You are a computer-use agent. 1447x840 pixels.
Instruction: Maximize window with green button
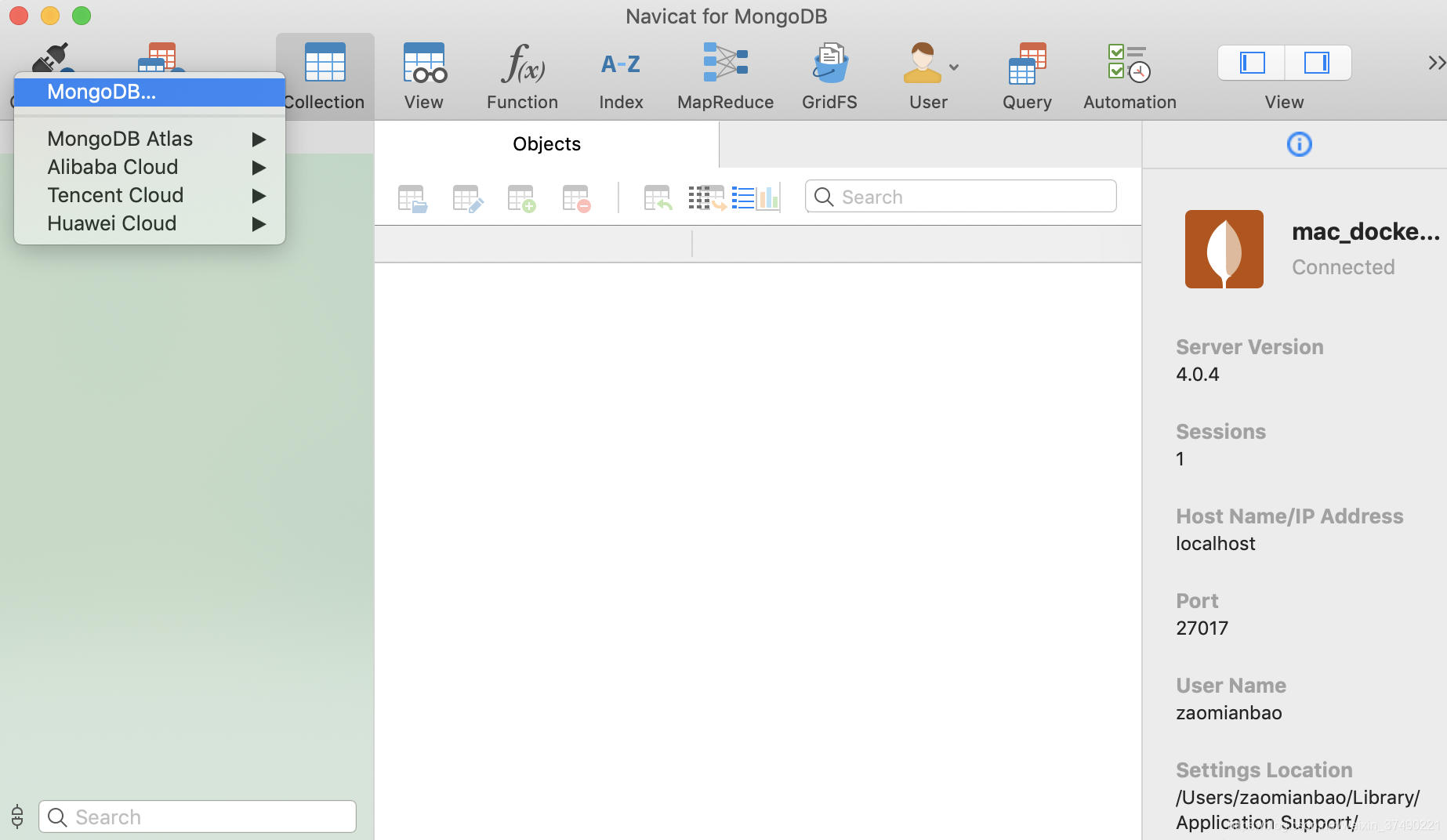point(82,16)
